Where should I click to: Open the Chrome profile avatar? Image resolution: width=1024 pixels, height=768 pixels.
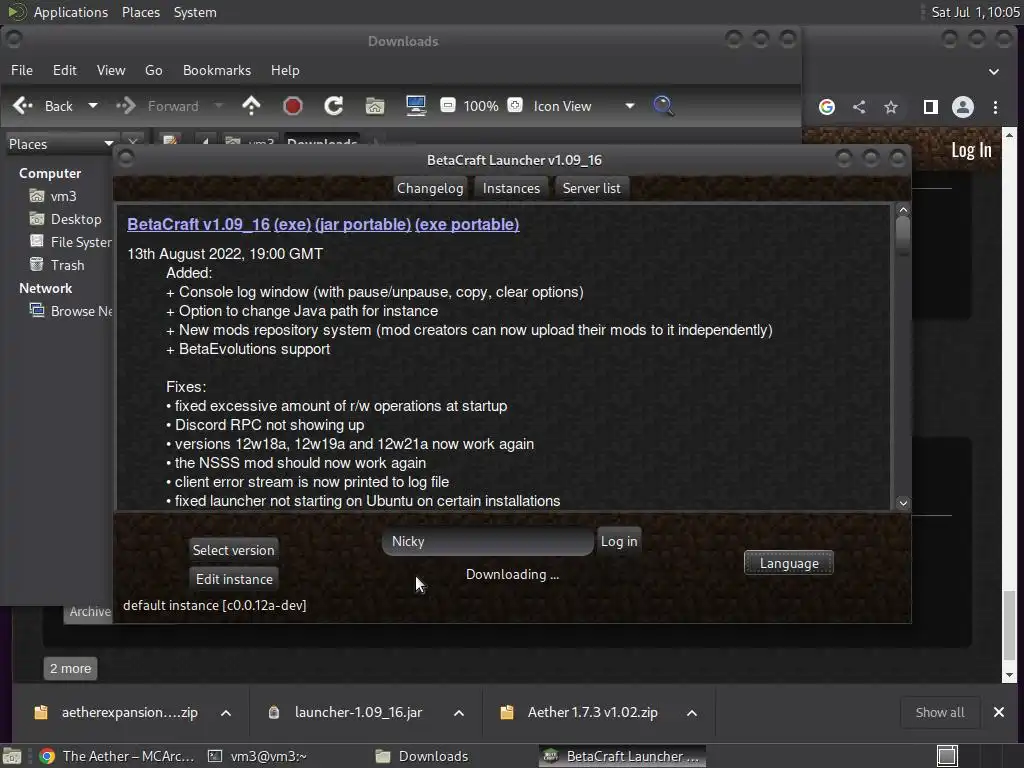pos(963,107)
